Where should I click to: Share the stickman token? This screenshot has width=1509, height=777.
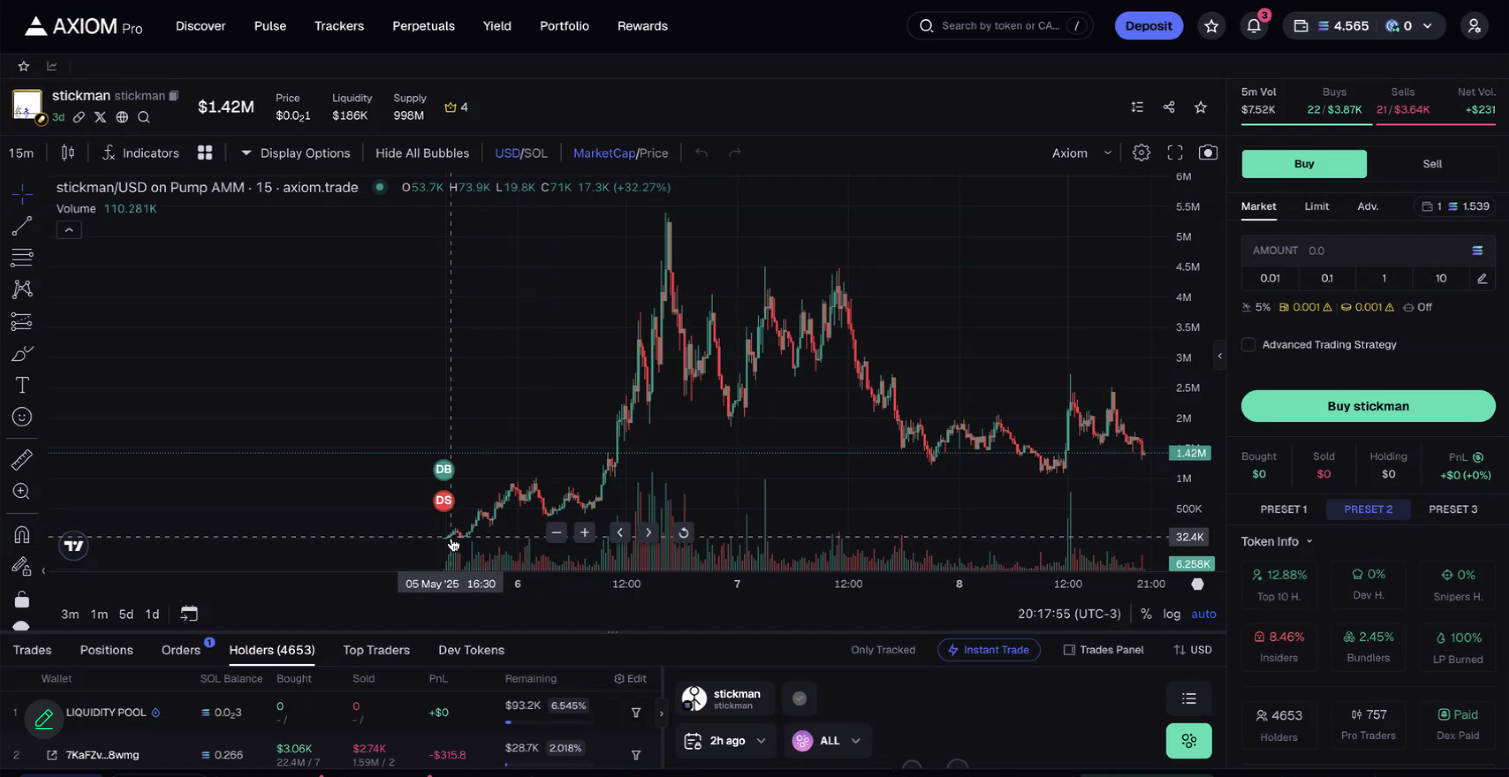pyautogui.click(x=1169, y=107)
